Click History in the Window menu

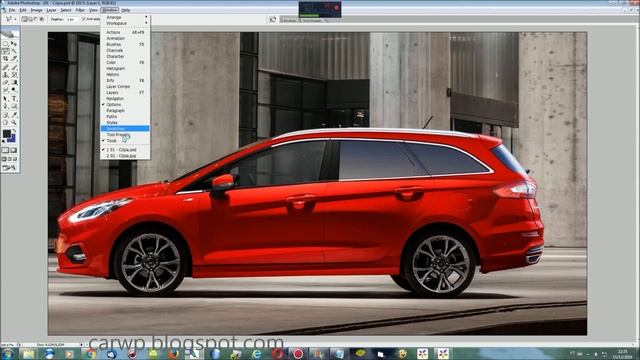125,75
